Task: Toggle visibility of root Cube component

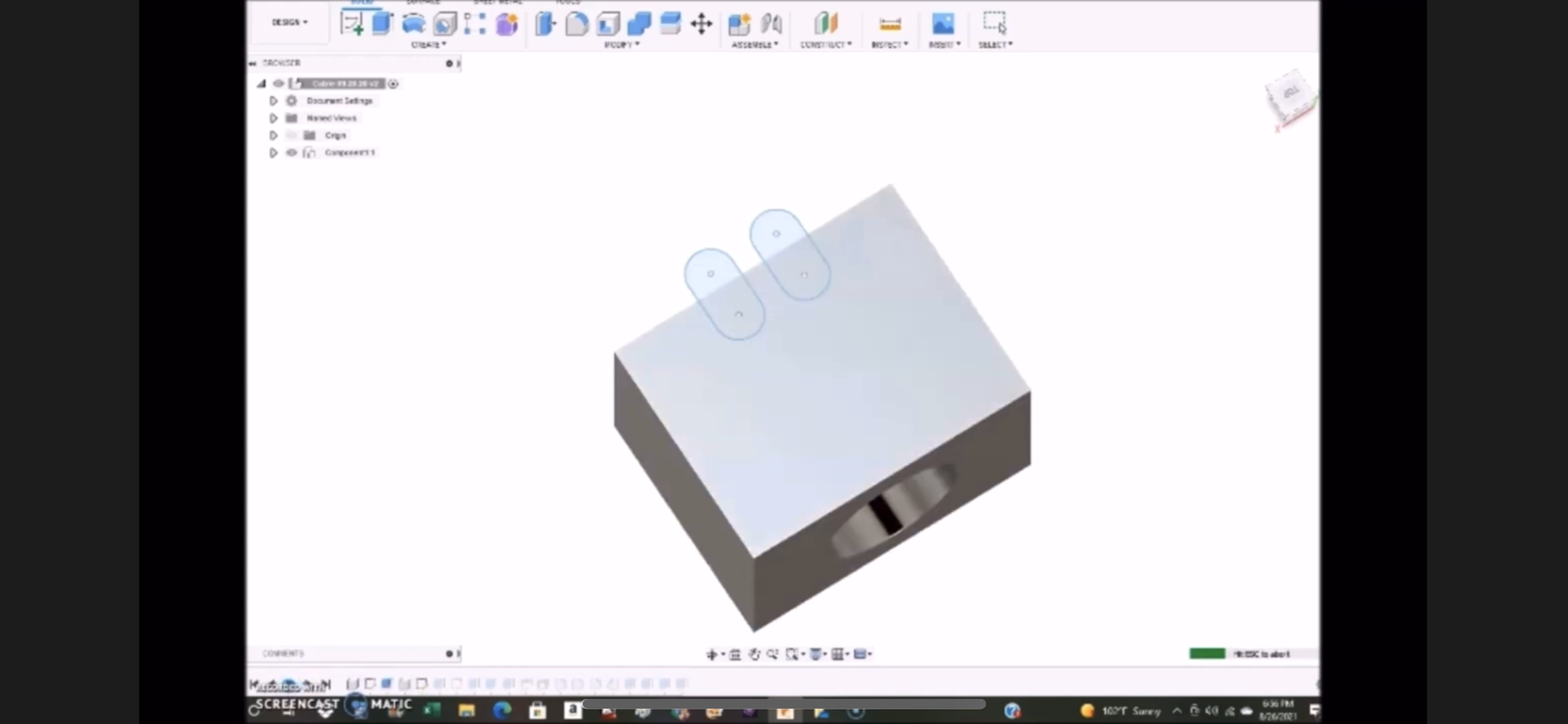Action: coord(278,84)
